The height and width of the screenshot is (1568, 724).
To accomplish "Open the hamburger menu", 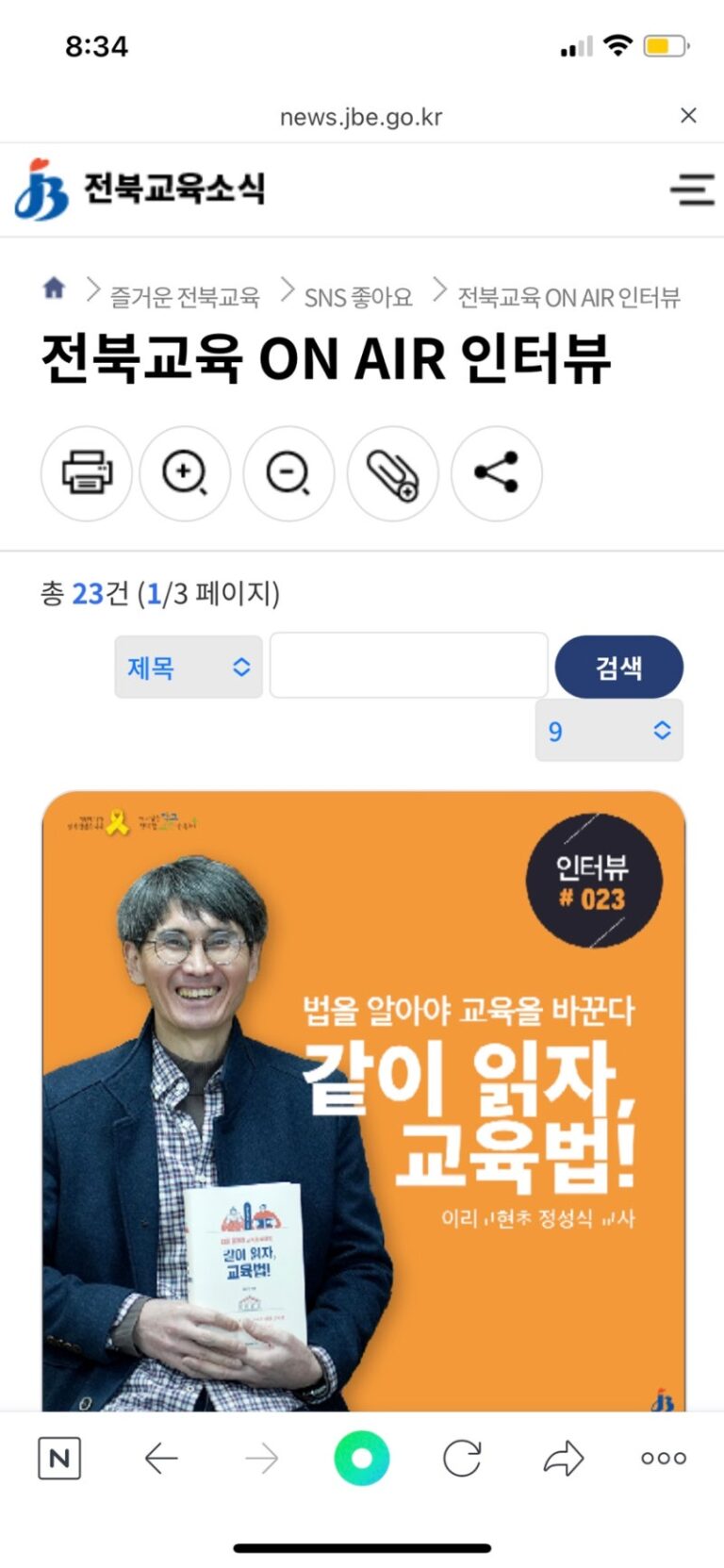I will pos(692,190).
